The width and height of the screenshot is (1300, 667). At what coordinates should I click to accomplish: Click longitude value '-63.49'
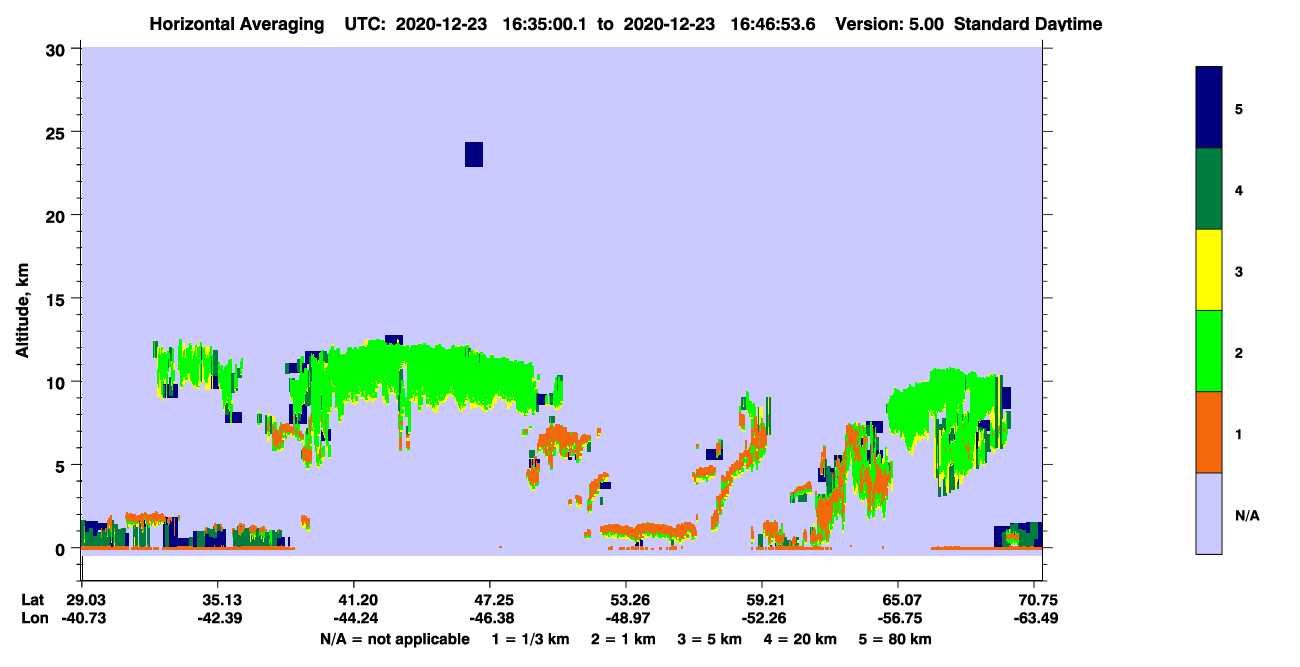(x=1037, y=617)
